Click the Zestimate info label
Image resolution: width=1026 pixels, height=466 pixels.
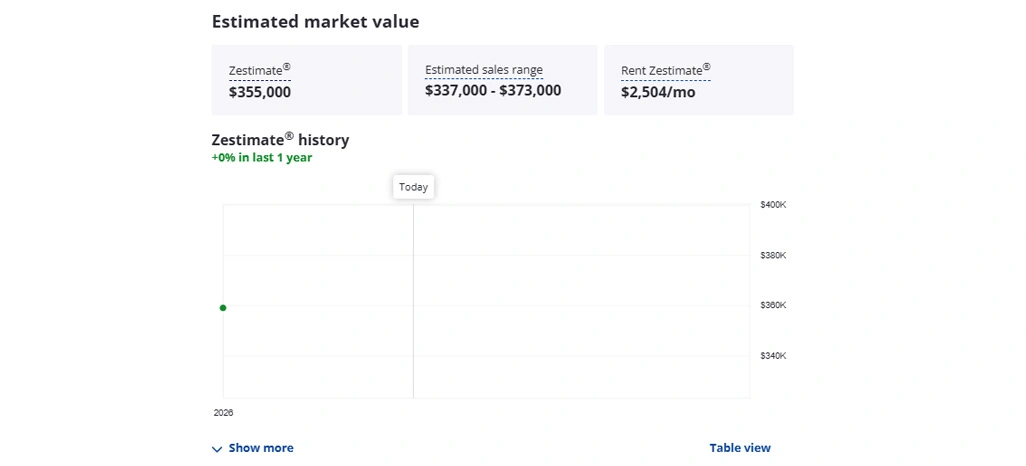coord(260,71)
